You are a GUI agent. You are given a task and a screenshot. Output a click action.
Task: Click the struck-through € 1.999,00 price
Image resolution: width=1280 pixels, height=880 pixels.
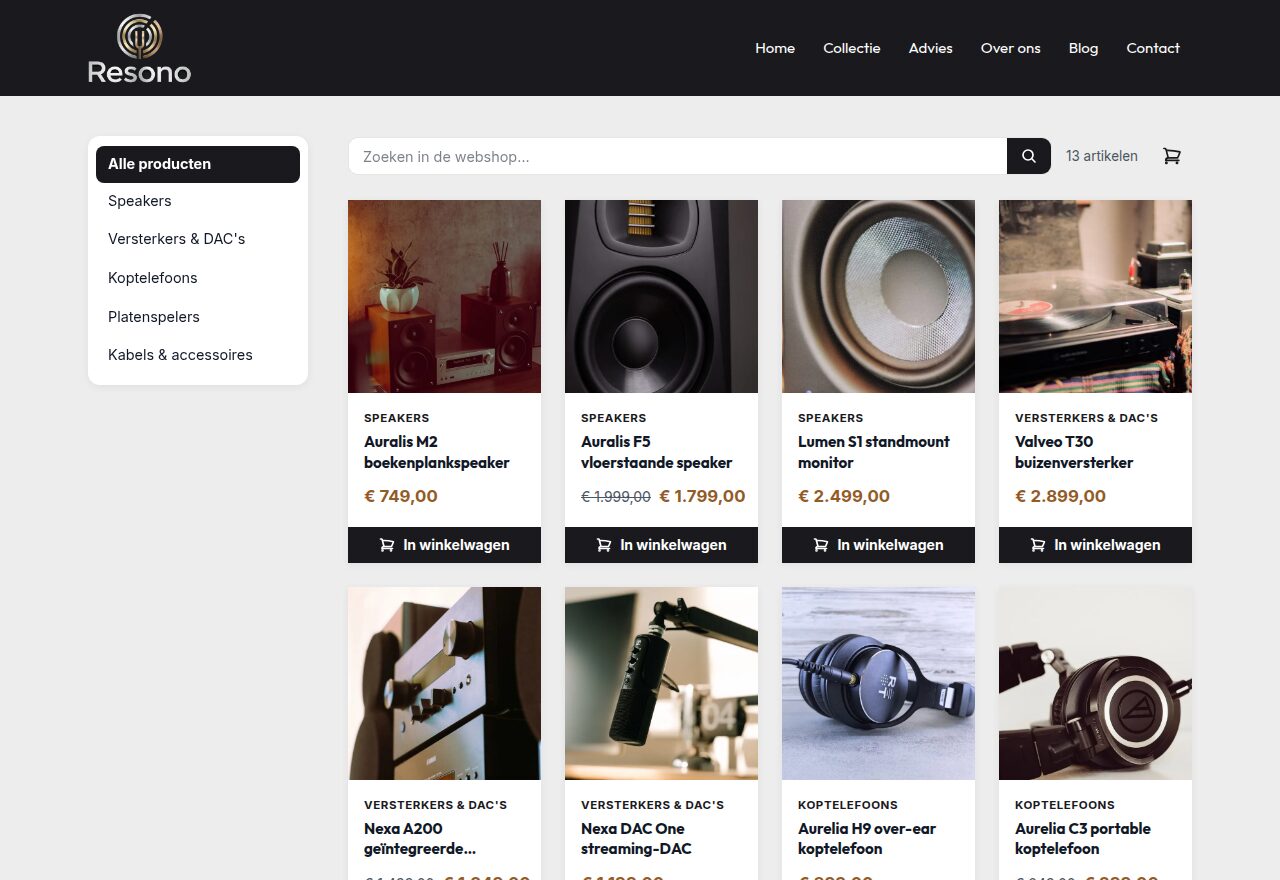pyautogui.click(x=616, y=496)
